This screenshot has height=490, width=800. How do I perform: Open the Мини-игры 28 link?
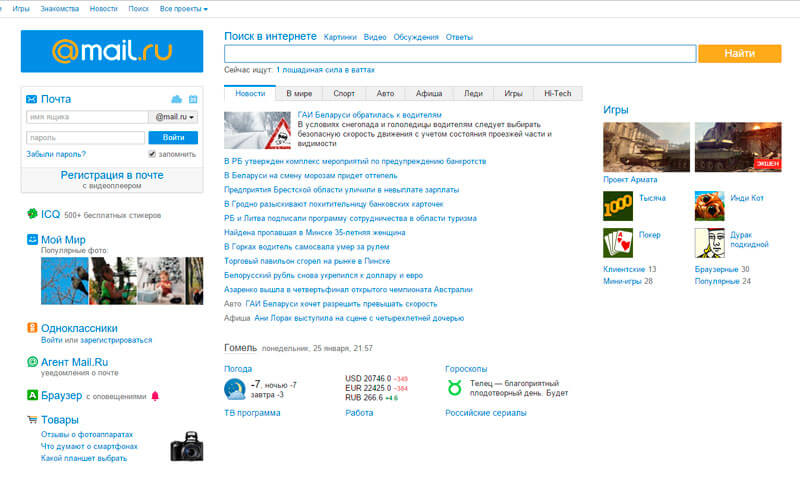coord(628,281)
